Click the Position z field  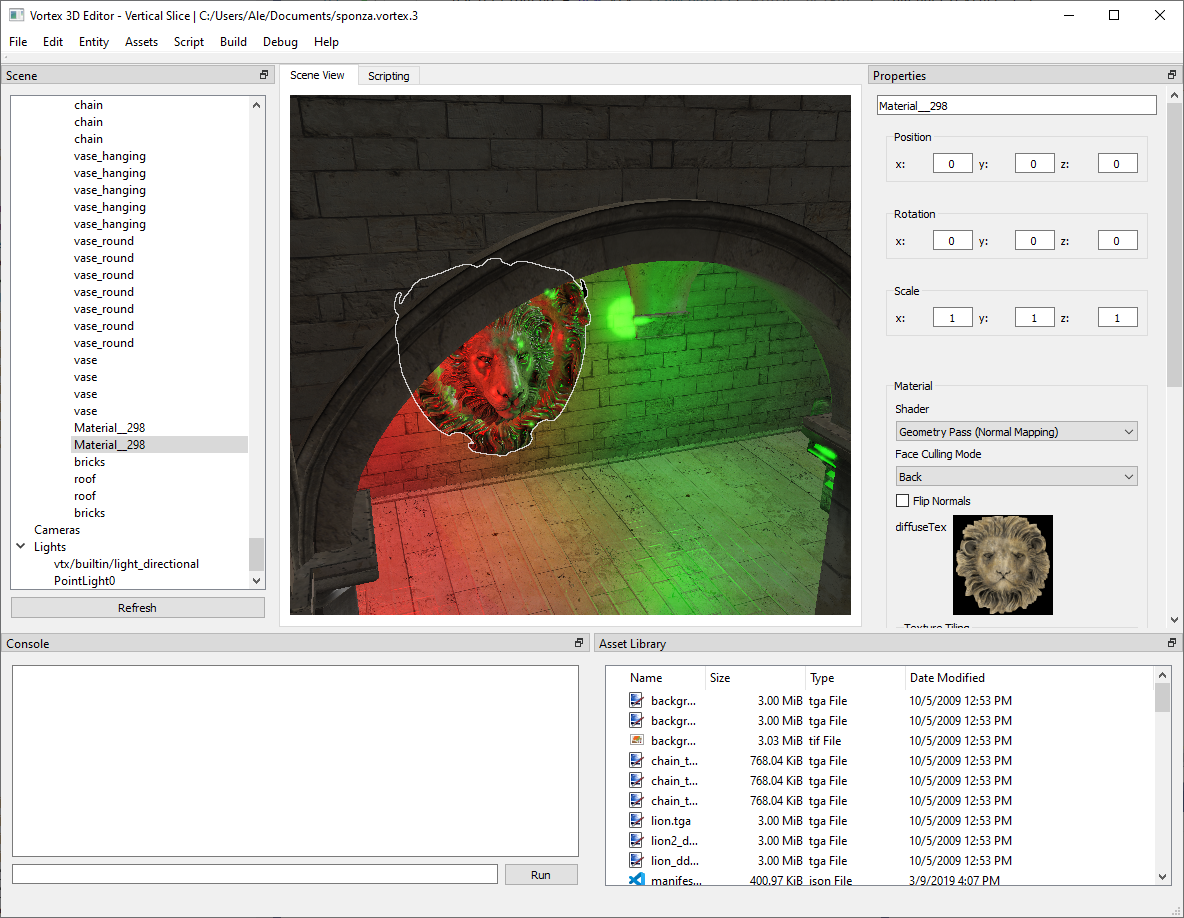(x=1118, y=164)
